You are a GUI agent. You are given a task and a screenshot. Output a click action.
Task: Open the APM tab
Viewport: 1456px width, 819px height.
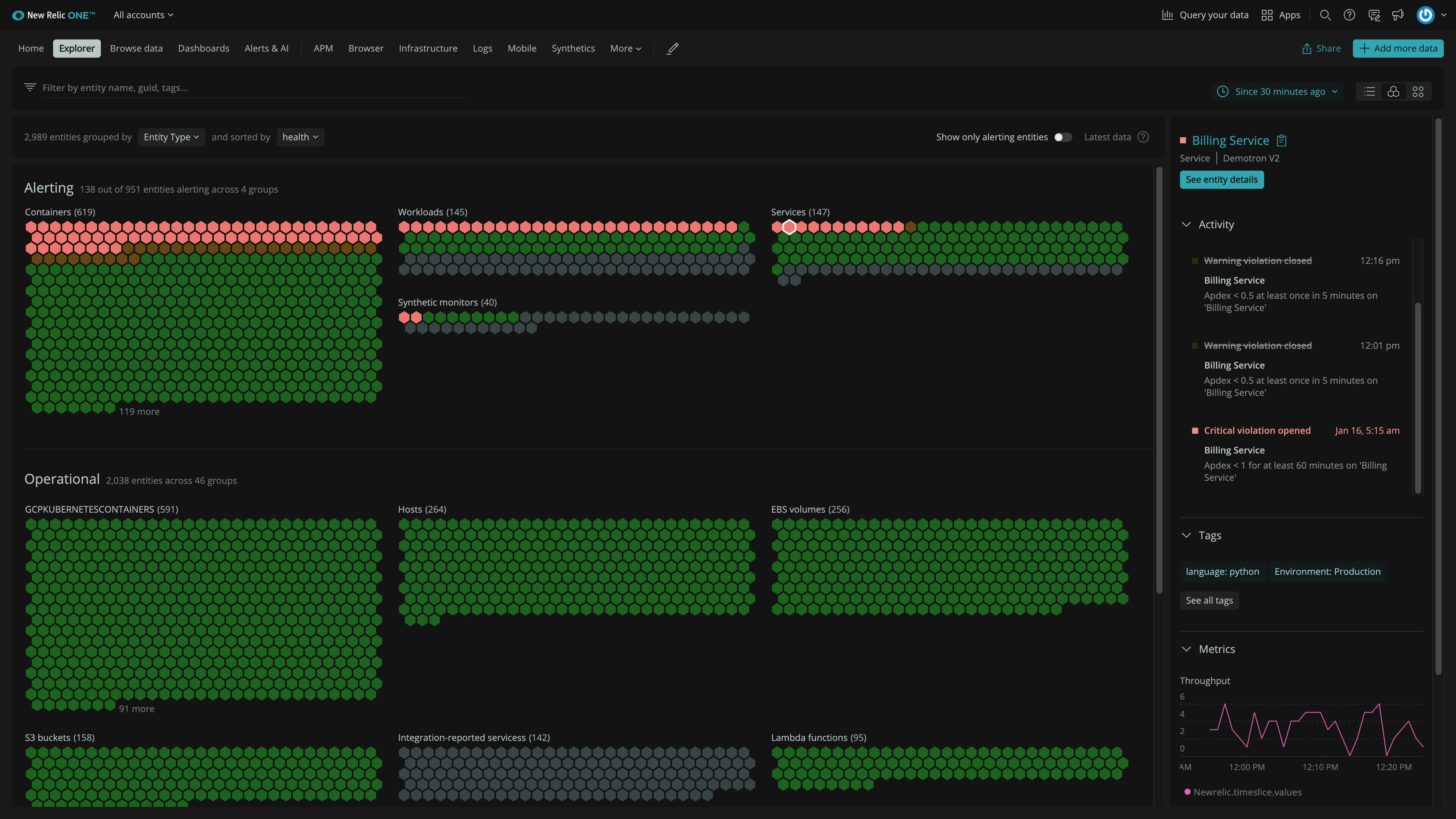point(323,49)
